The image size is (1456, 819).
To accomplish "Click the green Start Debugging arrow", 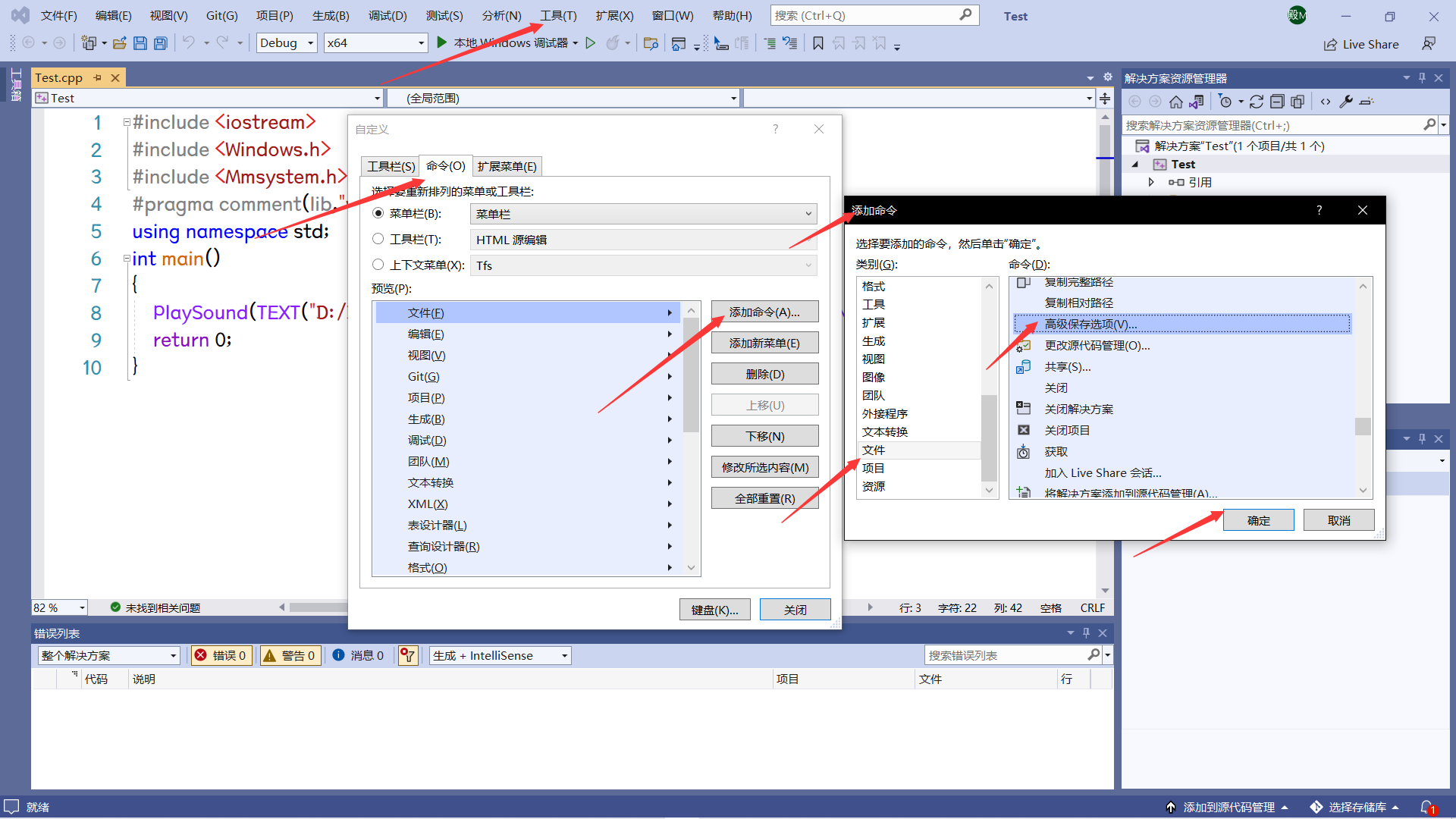I will click(x=441, y=43).
